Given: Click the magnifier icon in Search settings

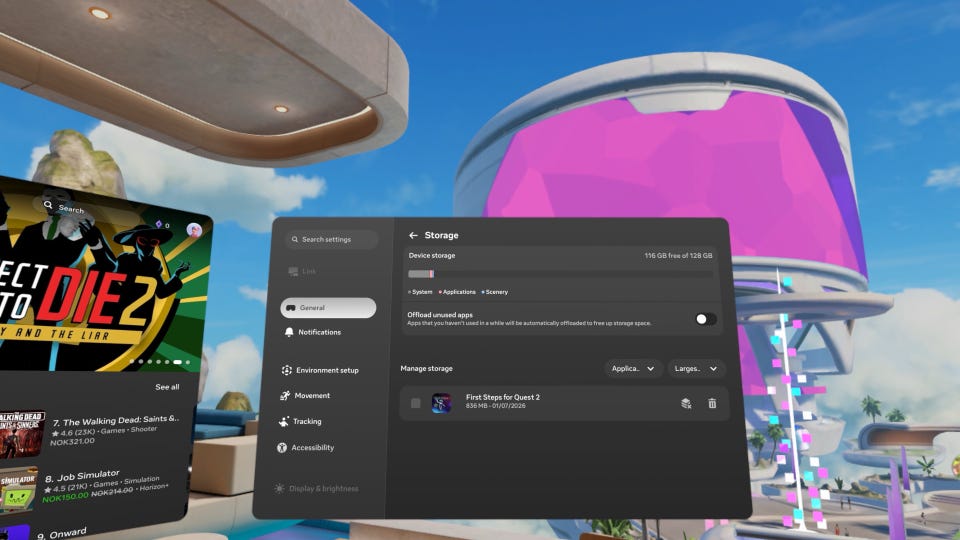Looking at the screenshot, I should point(294,239).
